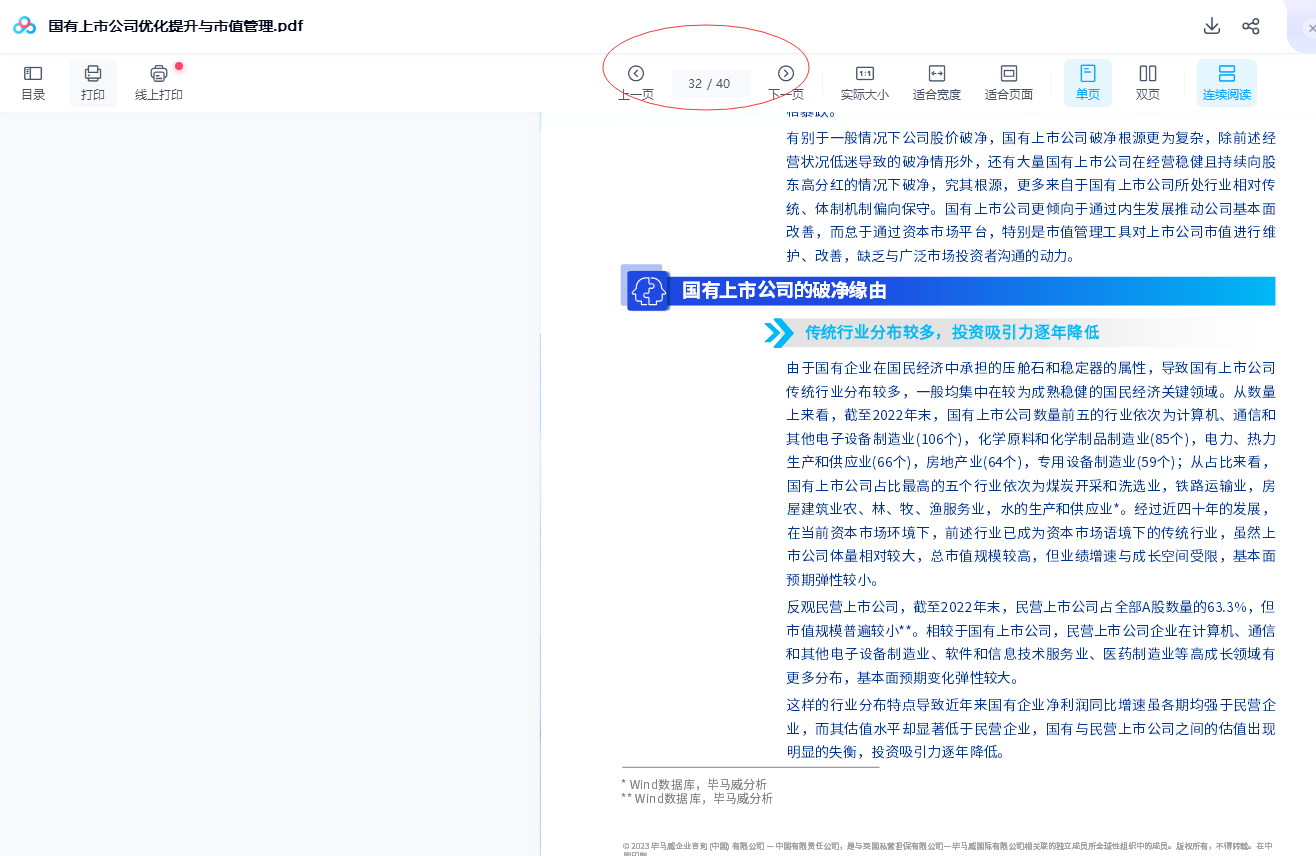Toggle 连续阅读 continuous reading mode
This screenshot has width=1316, height=856.
click(1226, 82)
